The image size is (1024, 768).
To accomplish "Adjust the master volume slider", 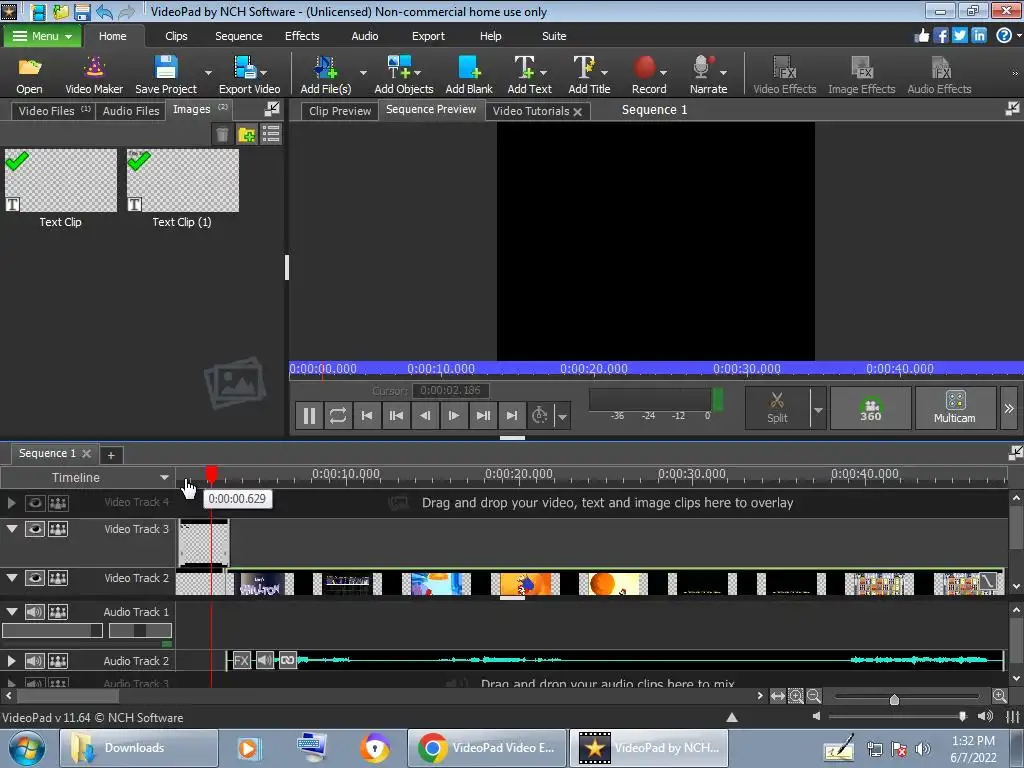I will tap(962, 716).
